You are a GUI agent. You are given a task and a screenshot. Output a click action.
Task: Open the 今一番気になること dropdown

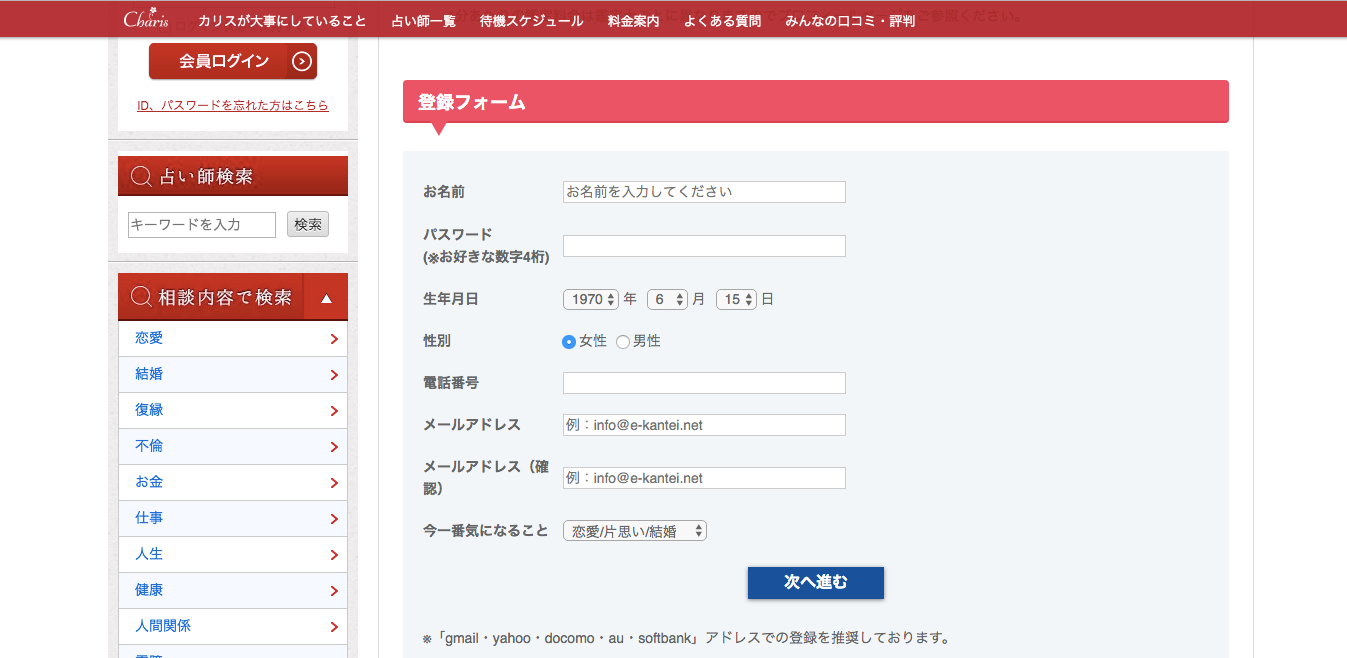pos(635,531)
